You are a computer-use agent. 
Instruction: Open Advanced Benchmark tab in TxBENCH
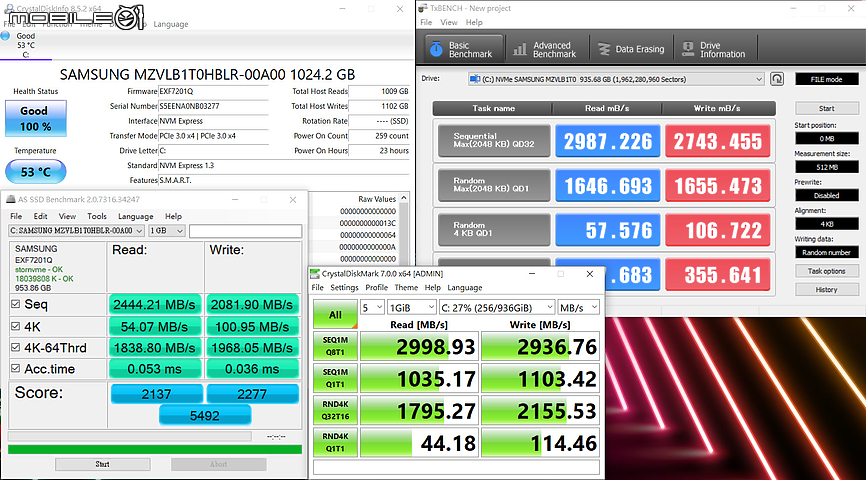(546, 49)
